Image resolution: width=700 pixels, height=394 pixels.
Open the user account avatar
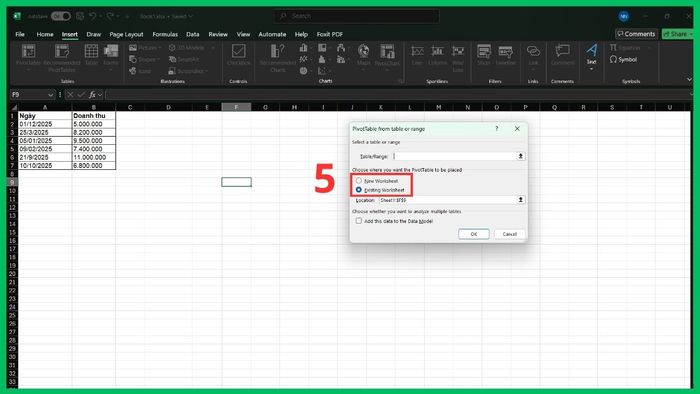624,16
